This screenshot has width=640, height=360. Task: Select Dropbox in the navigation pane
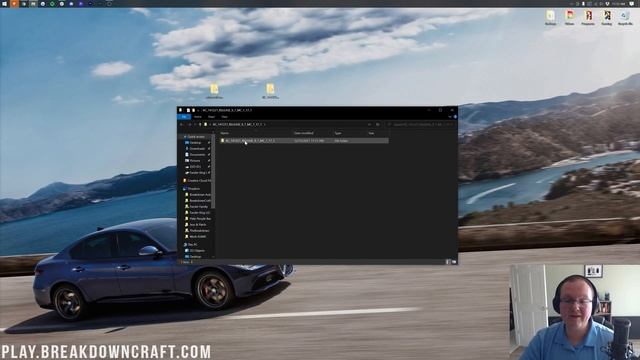click(x=193, y=189)
